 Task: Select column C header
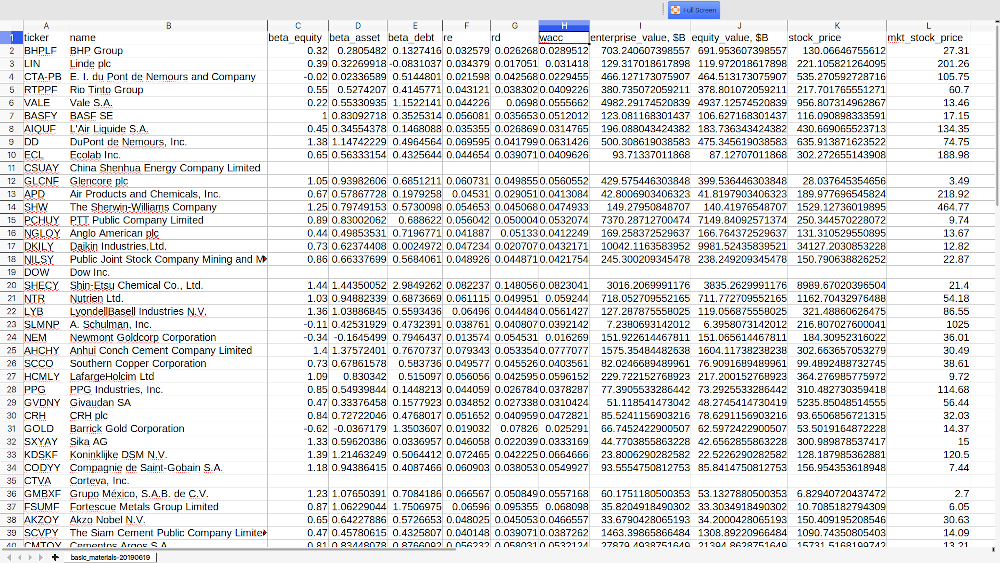pos(298,26)
